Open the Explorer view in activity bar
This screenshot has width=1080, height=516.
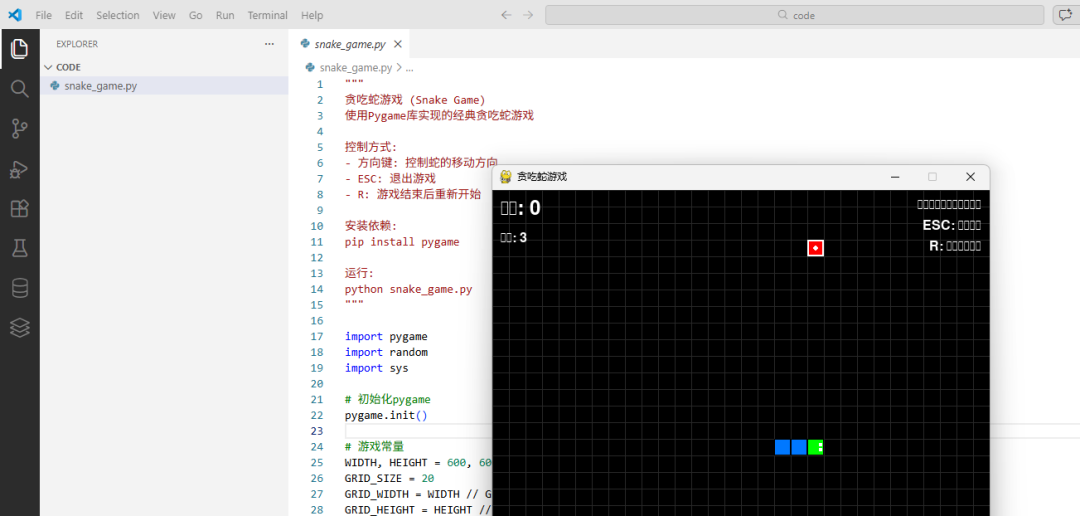pyautogui.click(x=19, y=49)
